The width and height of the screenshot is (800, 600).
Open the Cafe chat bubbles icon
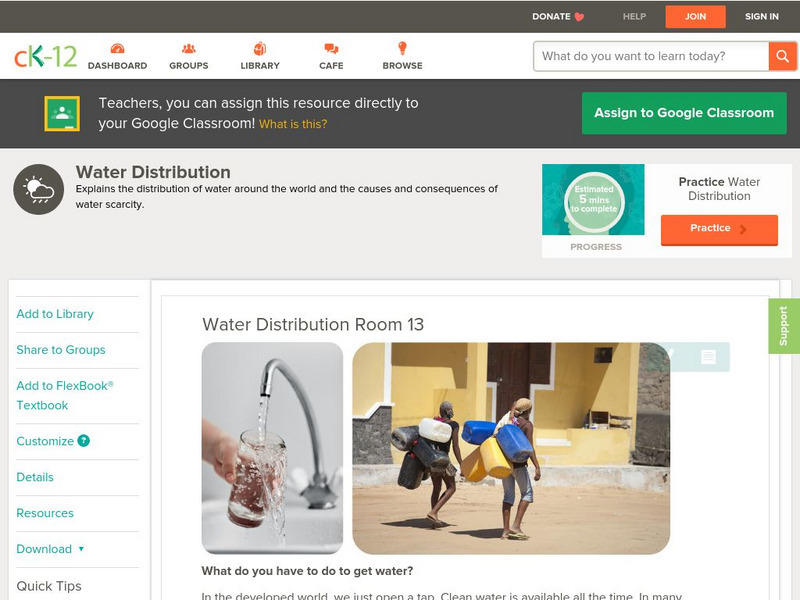[331, 49]
